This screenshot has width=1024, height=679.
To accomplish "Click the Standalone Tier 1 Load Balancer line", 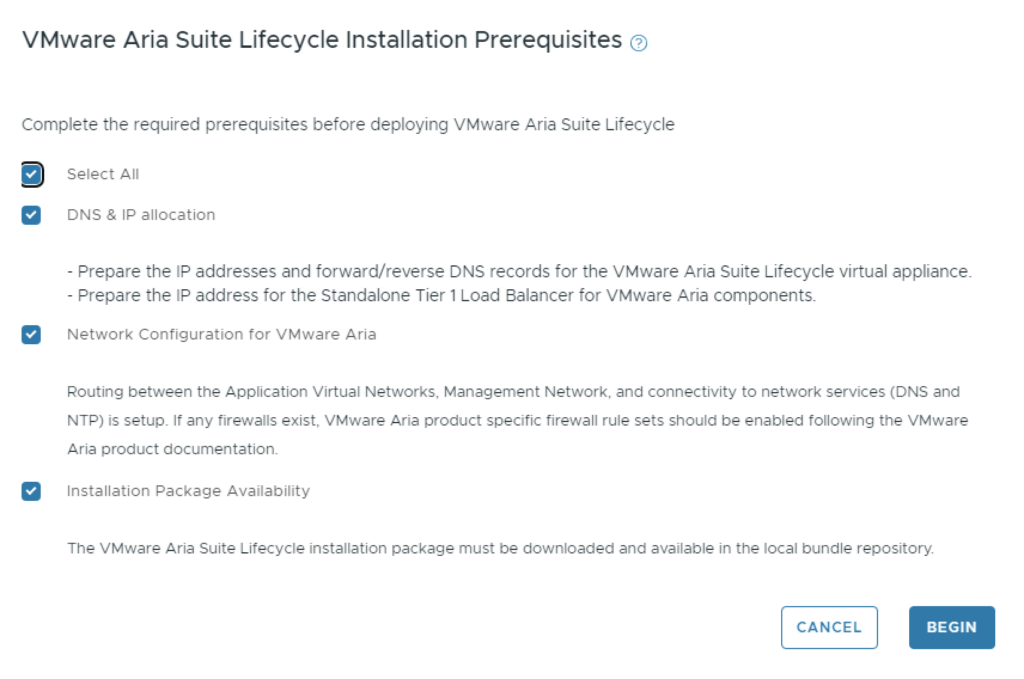I will pyautogui.click(x=446, y=296).
